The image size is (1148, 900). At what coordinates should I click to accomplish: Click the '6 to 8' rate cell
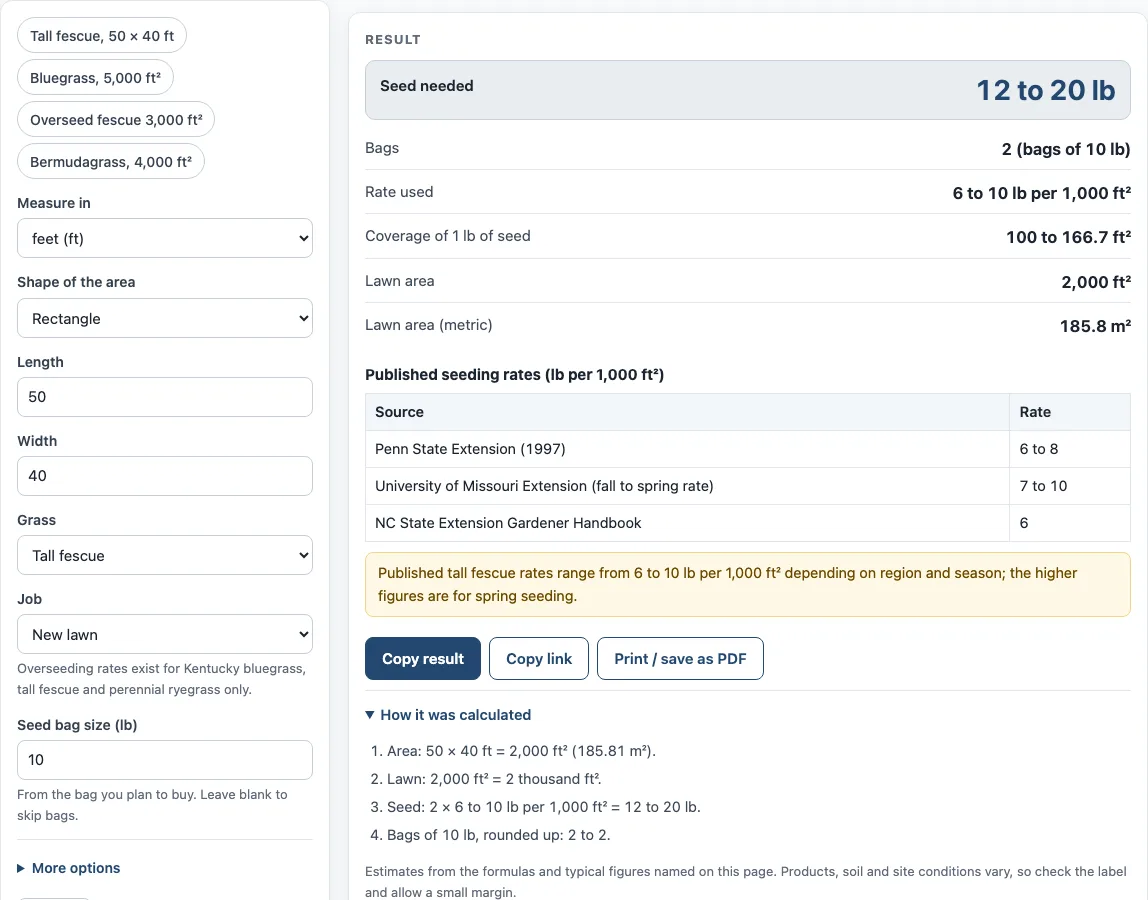pyautogui.click(x=1070, y=449)
